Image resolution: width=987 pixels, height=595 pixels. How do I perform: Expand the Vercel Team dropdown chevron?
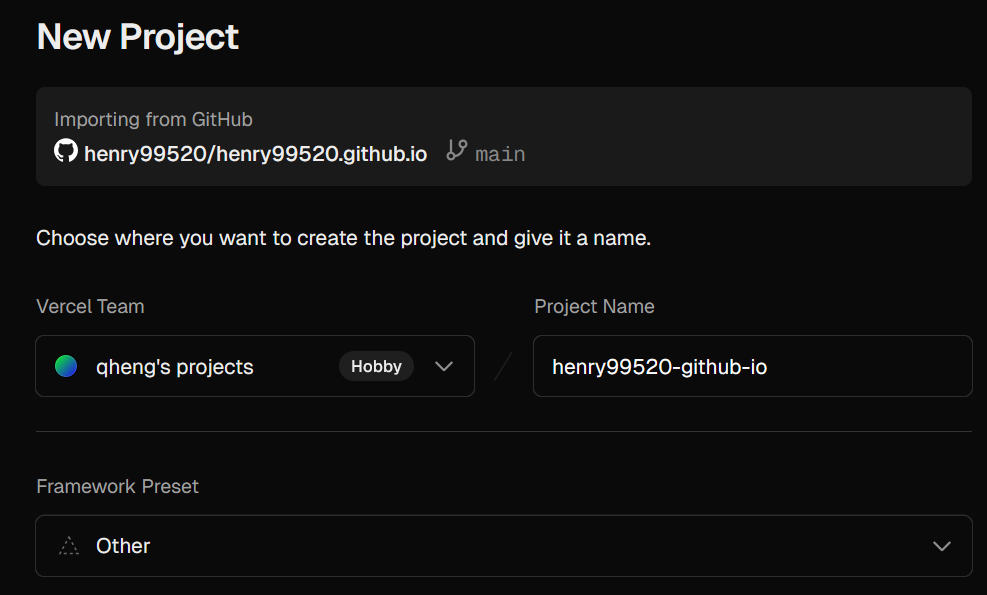click(x=445, y=366)
